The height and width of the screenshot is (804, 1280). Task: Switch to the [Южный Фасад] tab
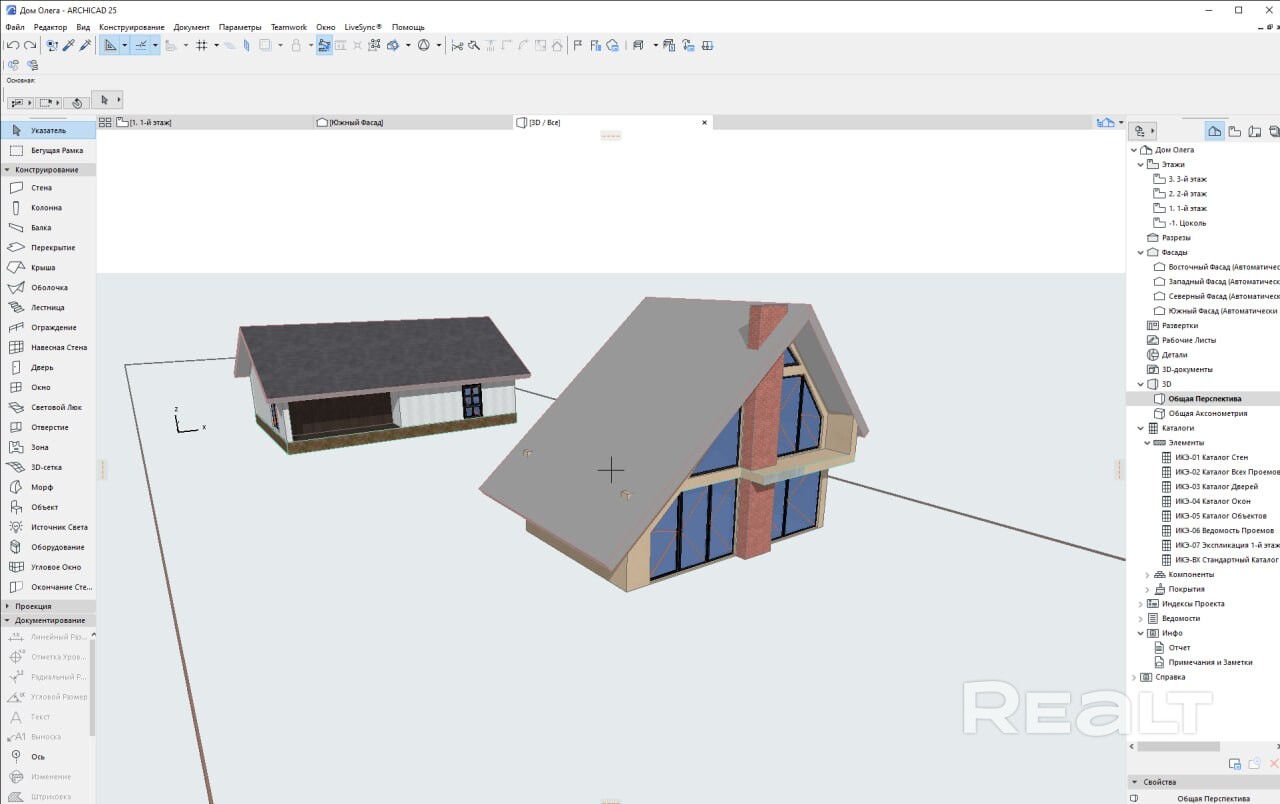pos(413,122)
